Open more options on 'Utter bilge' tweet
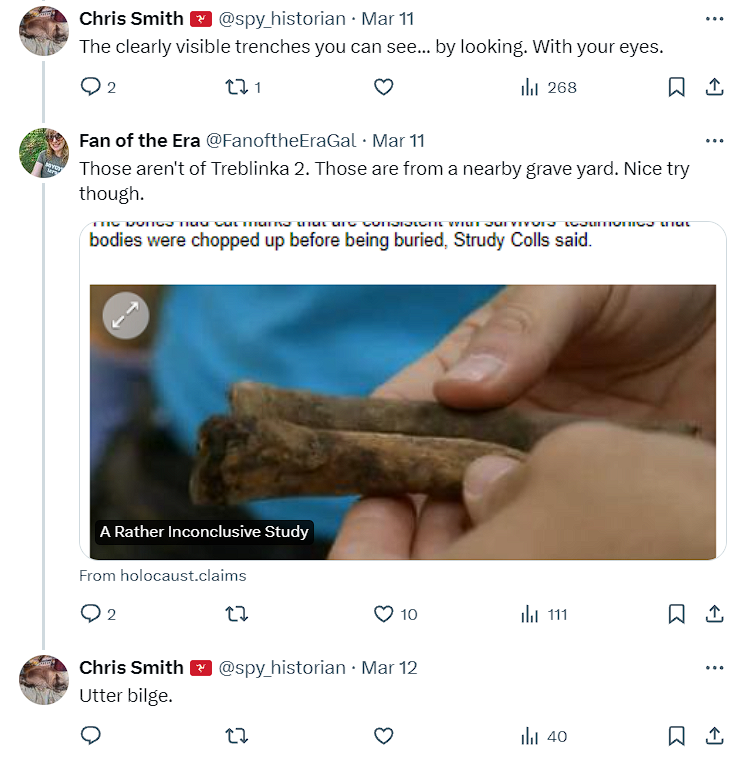 click(714, 668)
